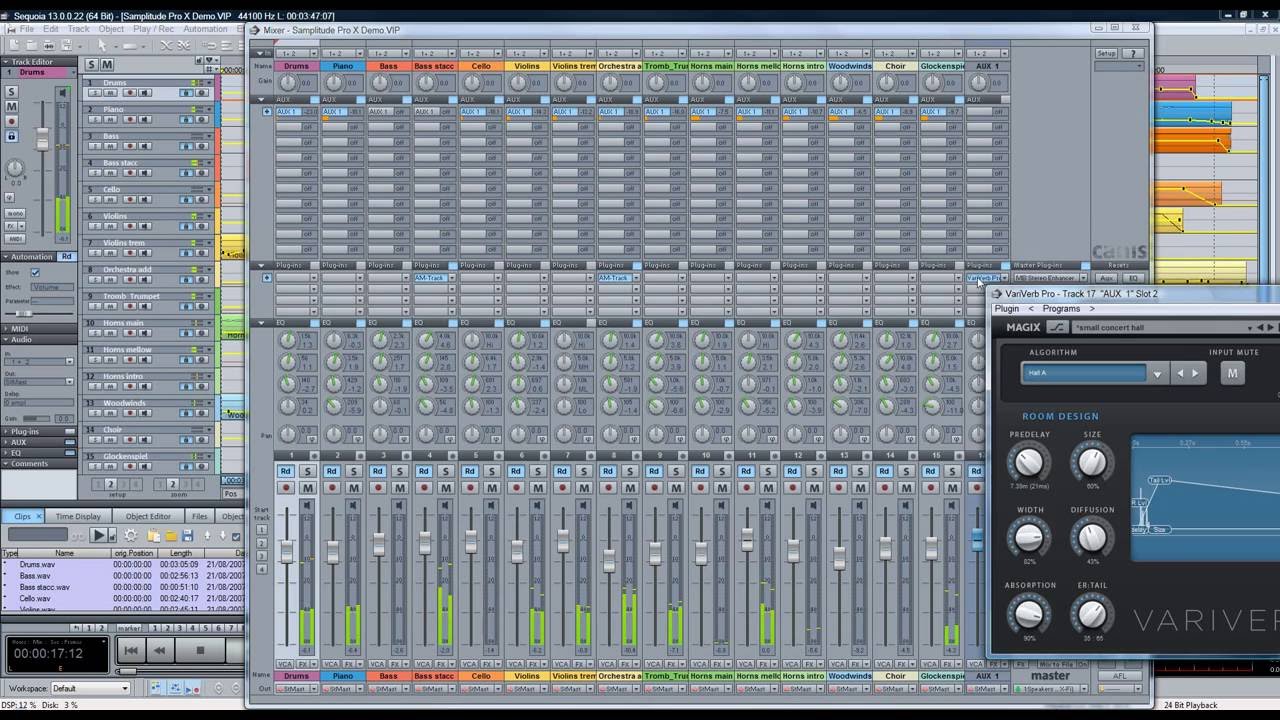Screen dimensions: 1280x720
Task: Open the Play / Rec menu
Action: click(x=155, y=29)
